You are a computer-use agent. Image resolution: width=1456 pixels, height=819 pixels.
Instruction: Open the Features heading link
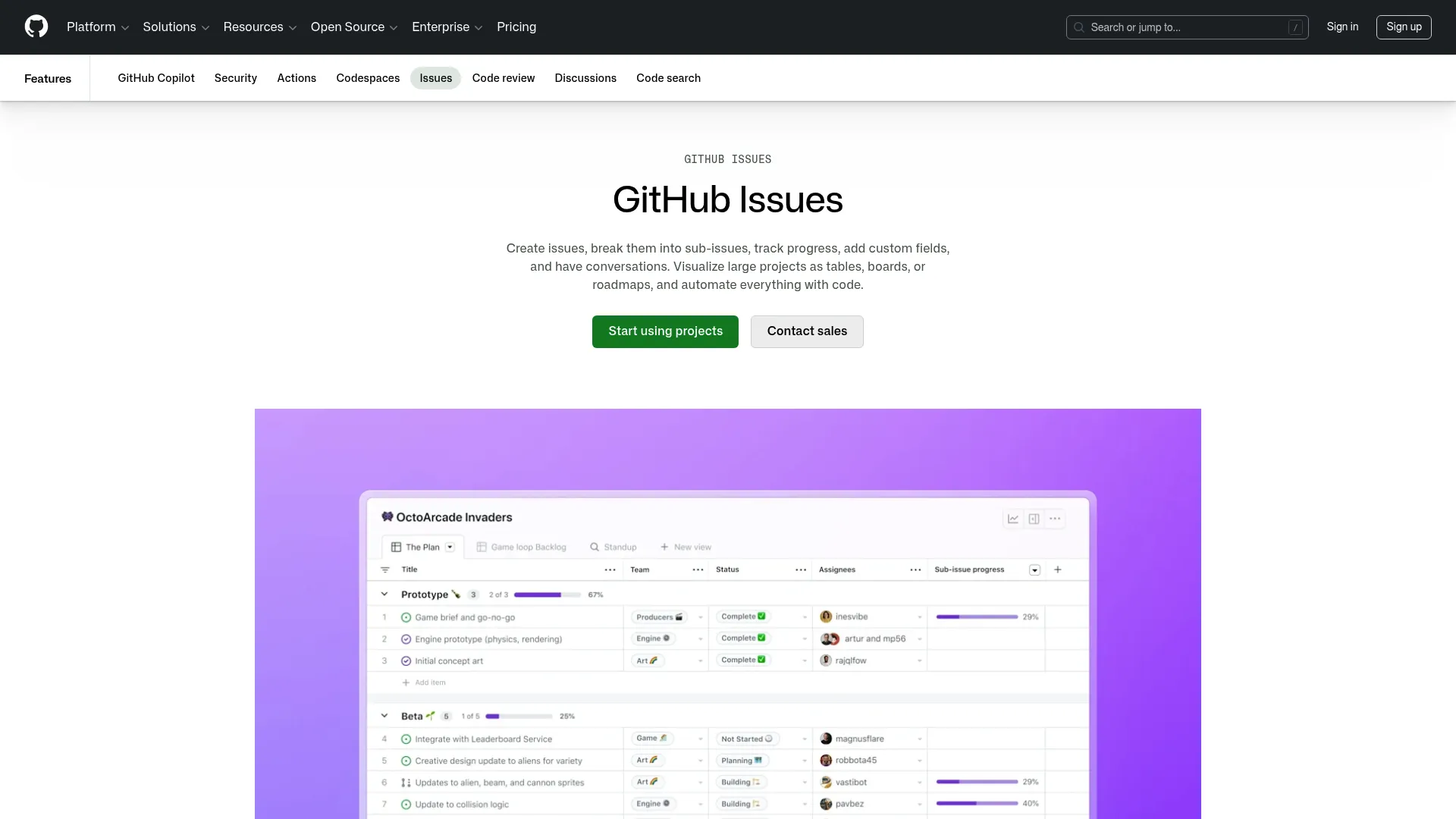click(48, 78)
